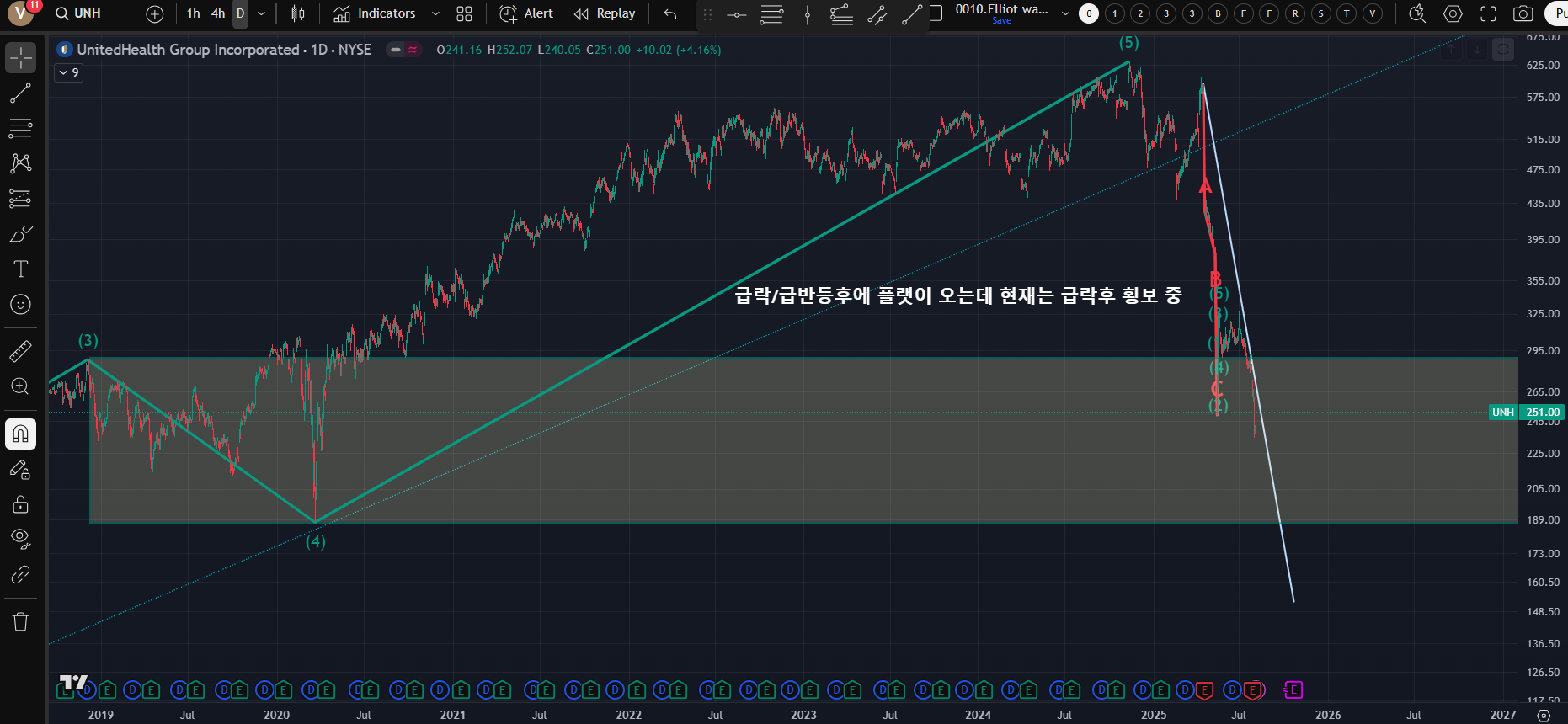Open the emoji and icons tool
Screen dimensions: 1568x724
(x=20, y=304)
